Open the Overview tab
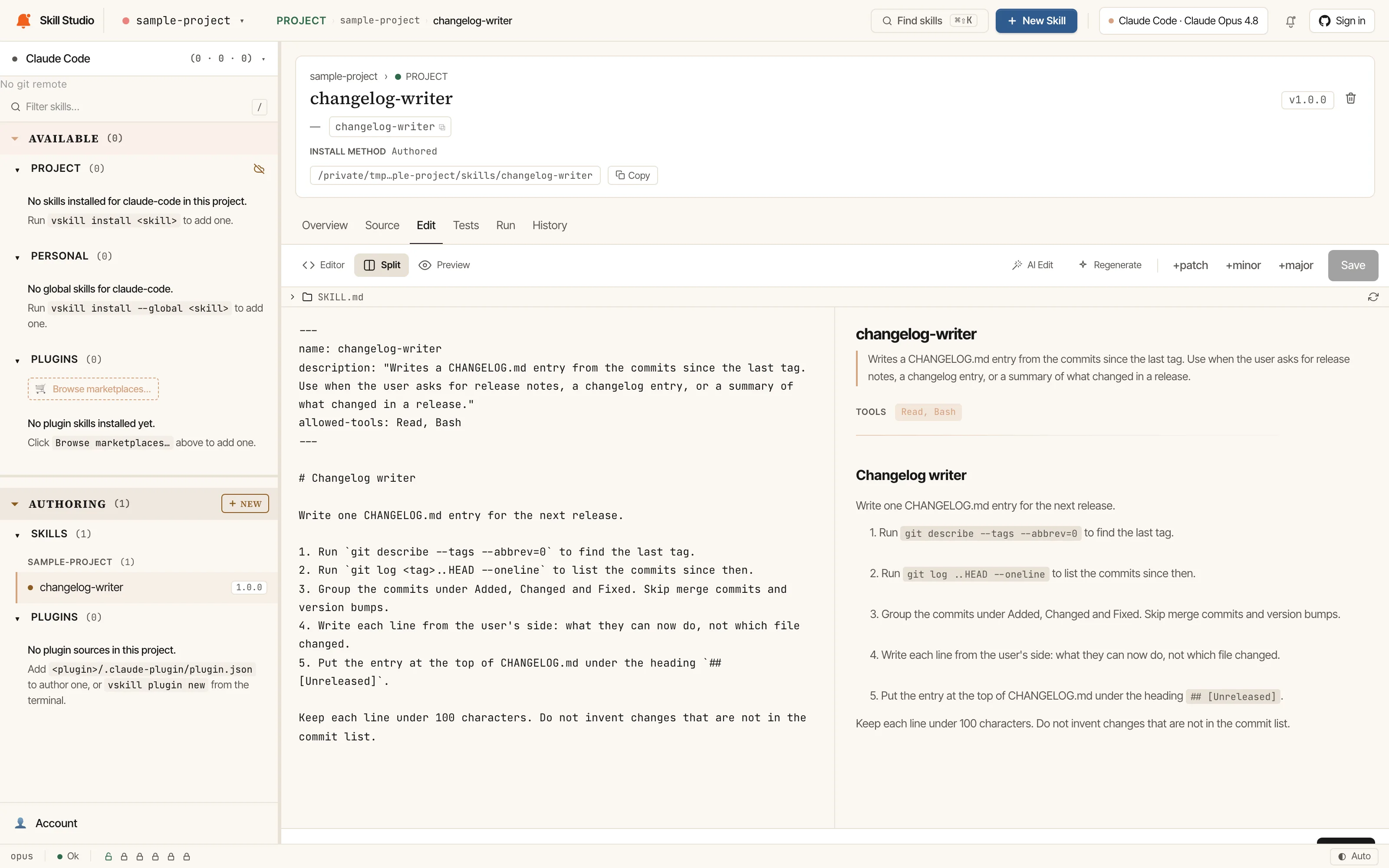The width and height of the screenshot is (1389, 868). click(324, 225)
